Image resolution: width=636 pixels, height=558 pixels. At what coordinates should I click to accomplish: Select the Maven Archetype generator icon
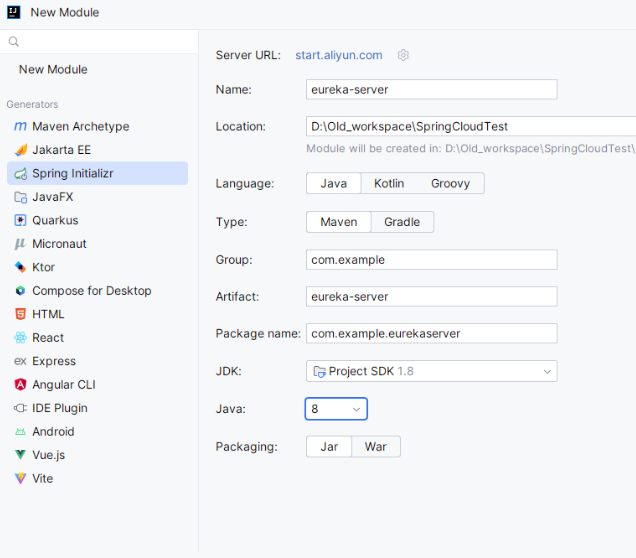coord(20,127)
